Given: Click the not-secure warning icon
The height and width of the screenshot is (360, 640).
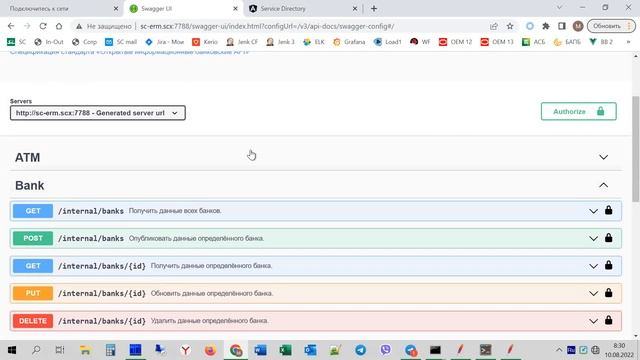Looking at the screenshot, I should 79,26.
